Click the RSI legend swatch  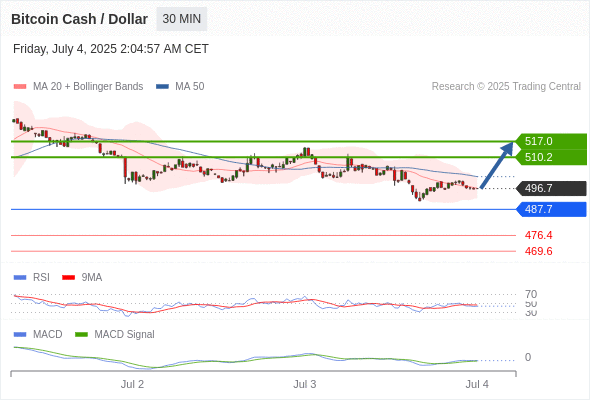coord(20,278)
